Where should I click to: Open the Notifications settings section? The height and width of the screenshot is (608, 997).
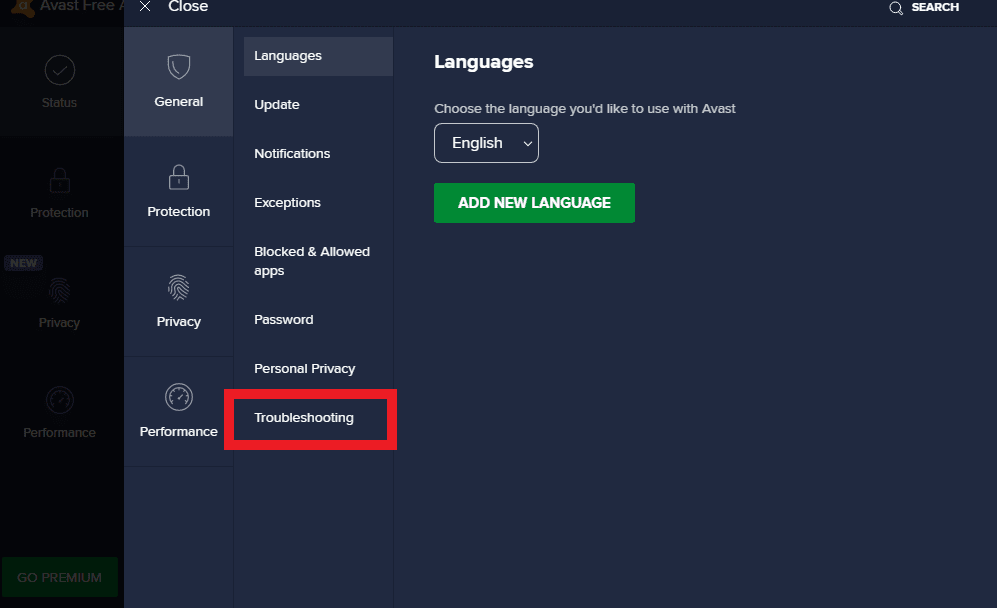click(292, 154)
